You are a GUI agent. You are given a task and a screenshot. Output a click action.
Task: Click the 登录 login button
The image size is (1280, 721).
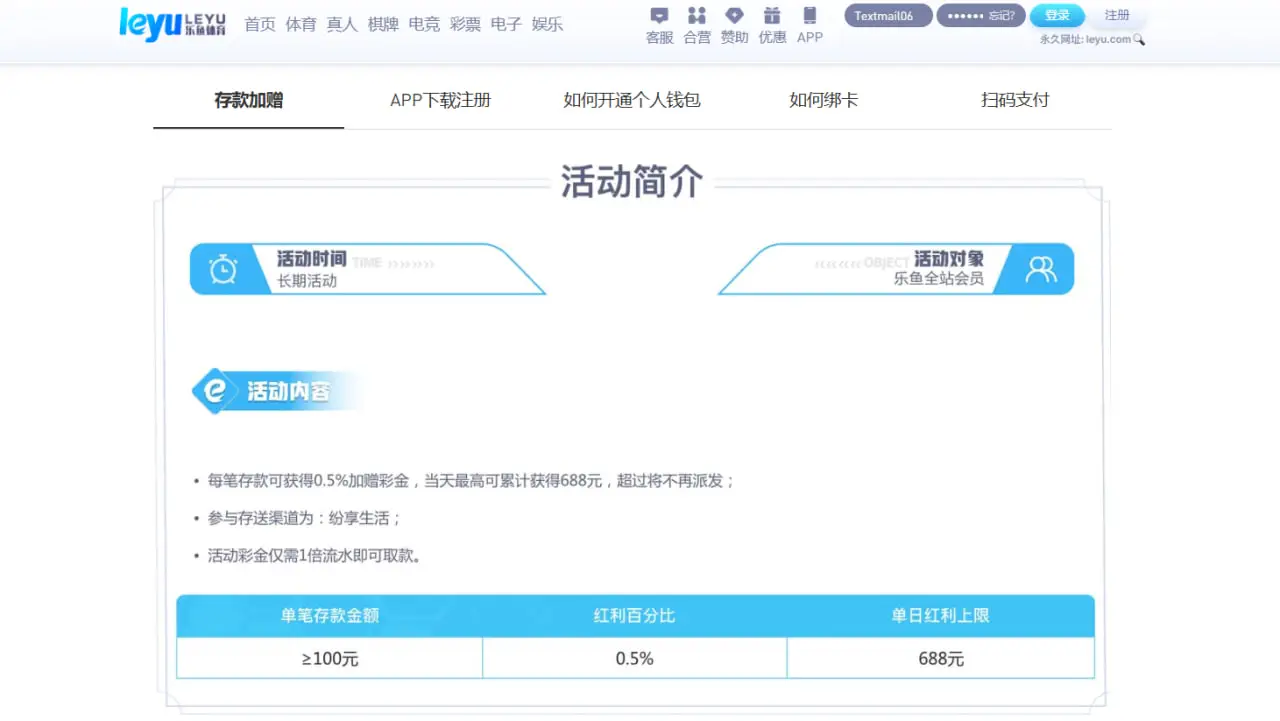1057,15
